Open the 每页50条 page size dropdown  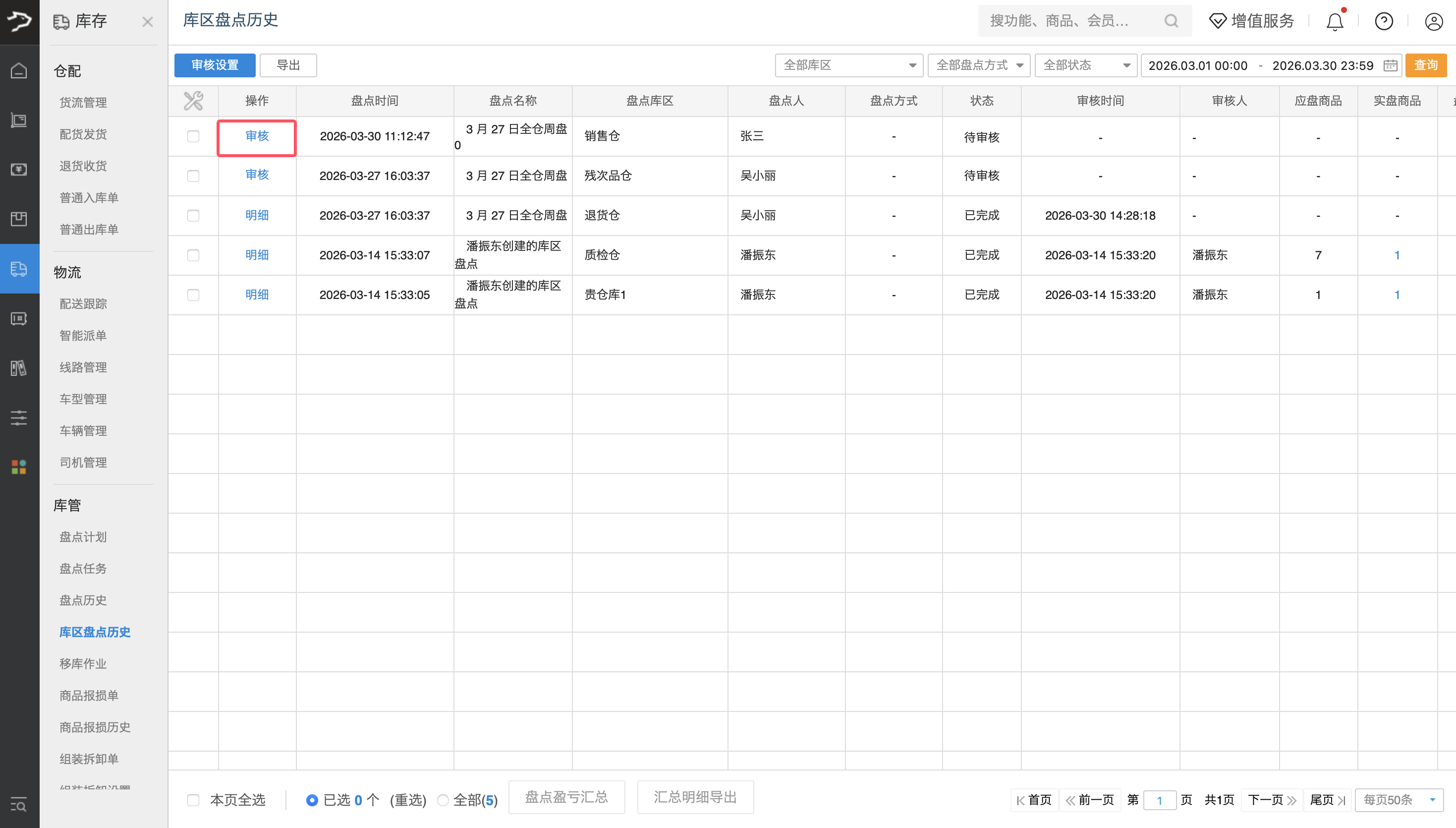point(1399,800)
